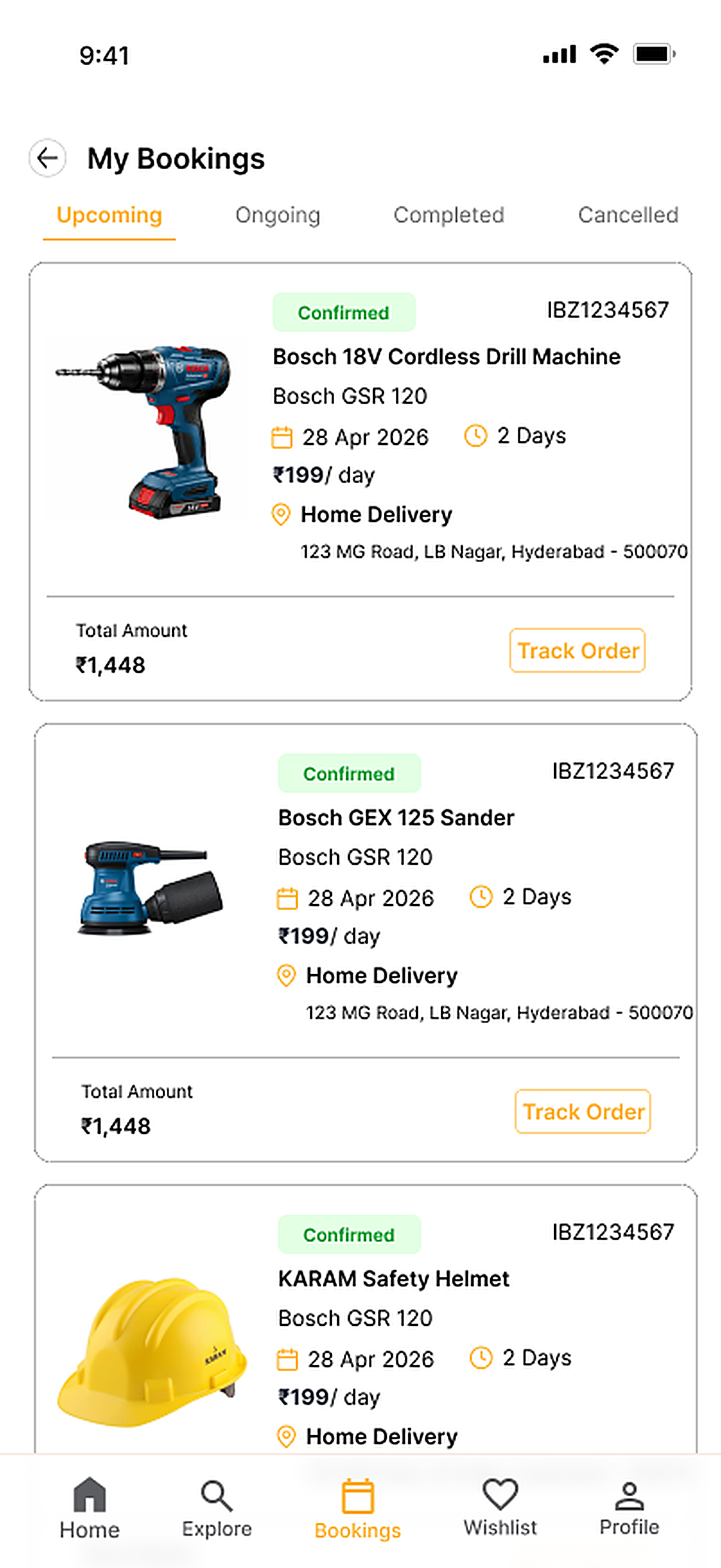Open the yellow safety helmet image

pyautogui.click(x=152, y=1353)
